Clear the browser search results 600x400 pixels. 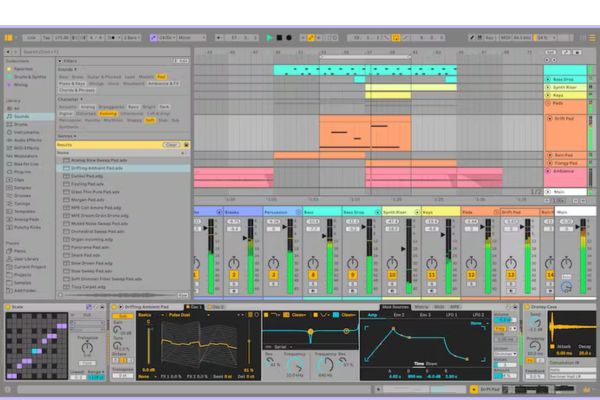tap(171, 144)
